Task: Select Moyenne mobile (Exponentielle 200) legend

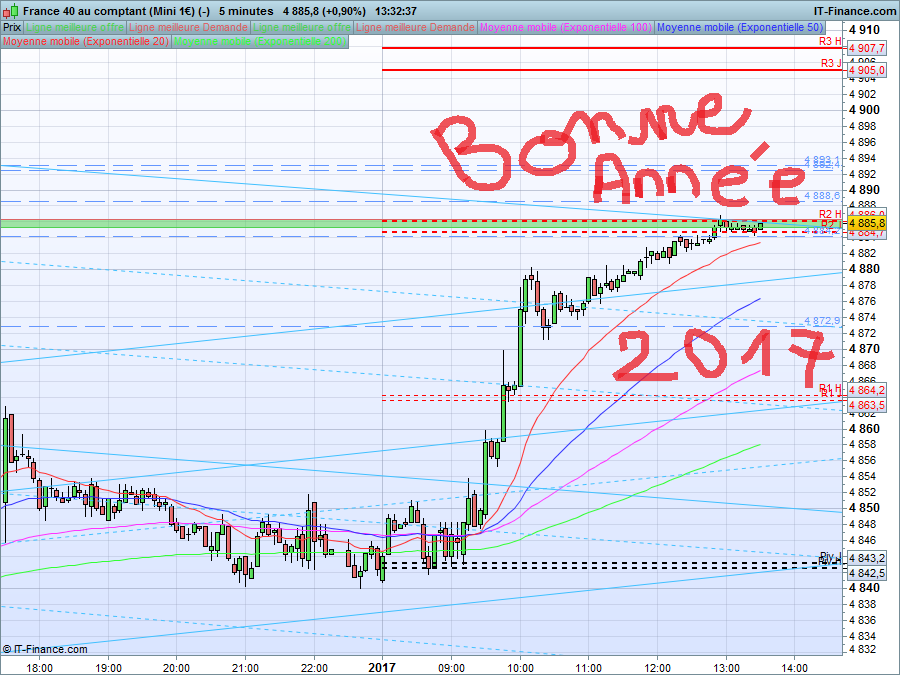Action: pos(259,41)
